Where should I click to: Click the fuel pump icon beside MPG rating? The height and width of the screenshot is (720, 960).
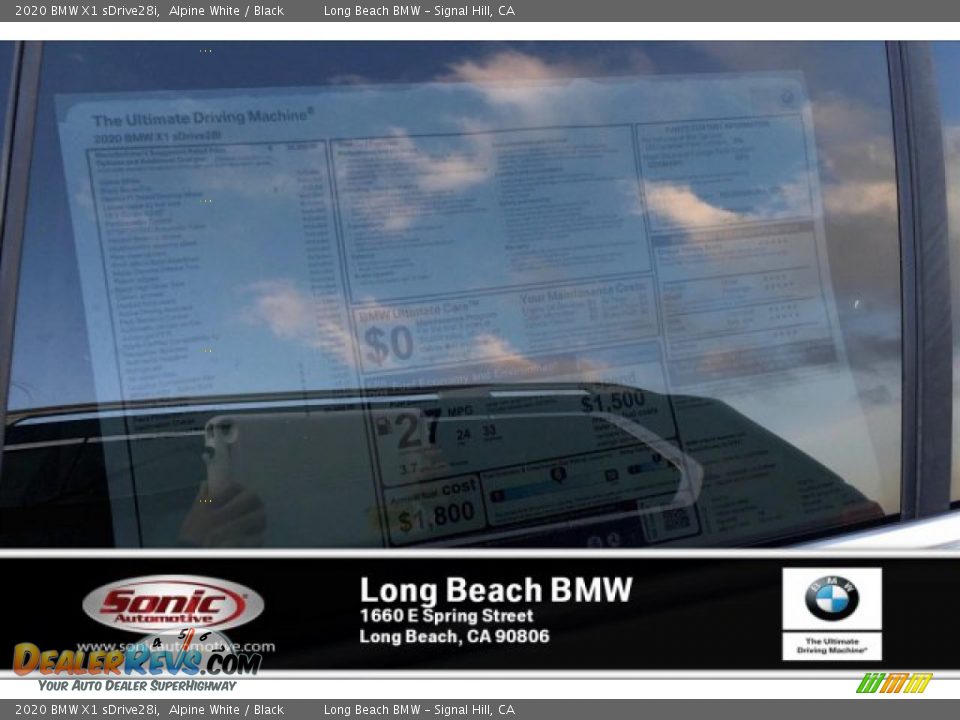point(383,427)
